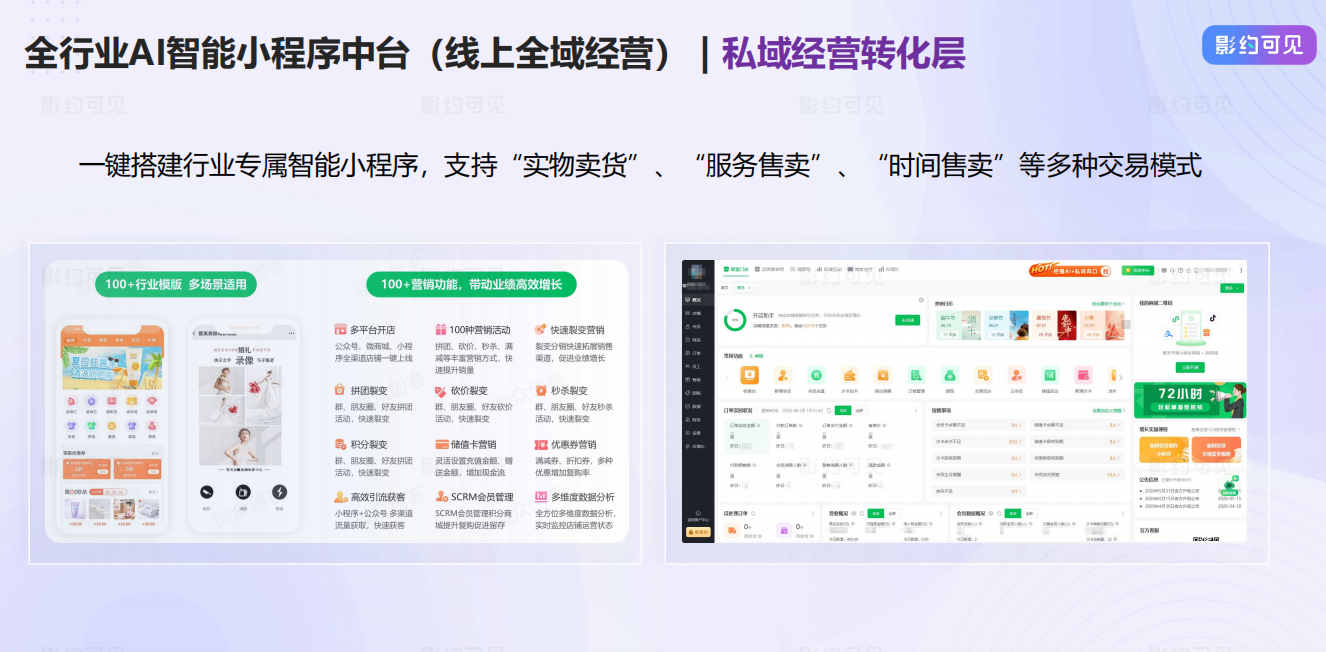Switch 营业概况 to the 全部 option
The height and width of the screenshot is (652, 1326).
pyautogui.click(x=892, y=513)
